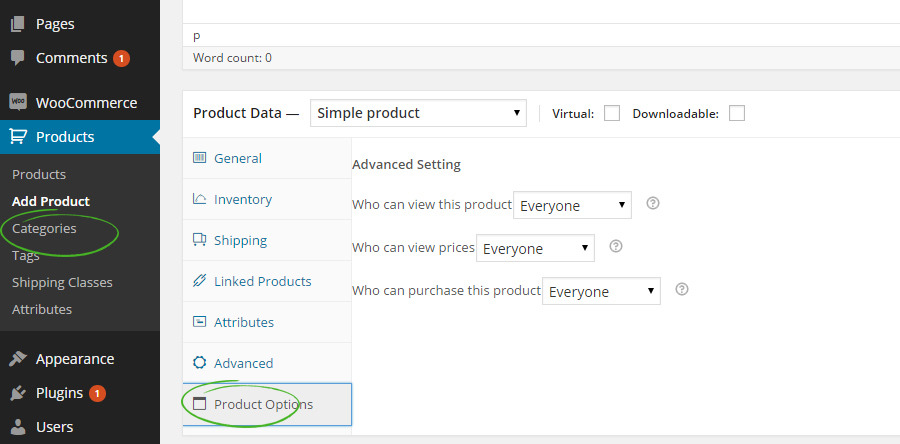Click the Users person icon

click(x=18, y=427)
